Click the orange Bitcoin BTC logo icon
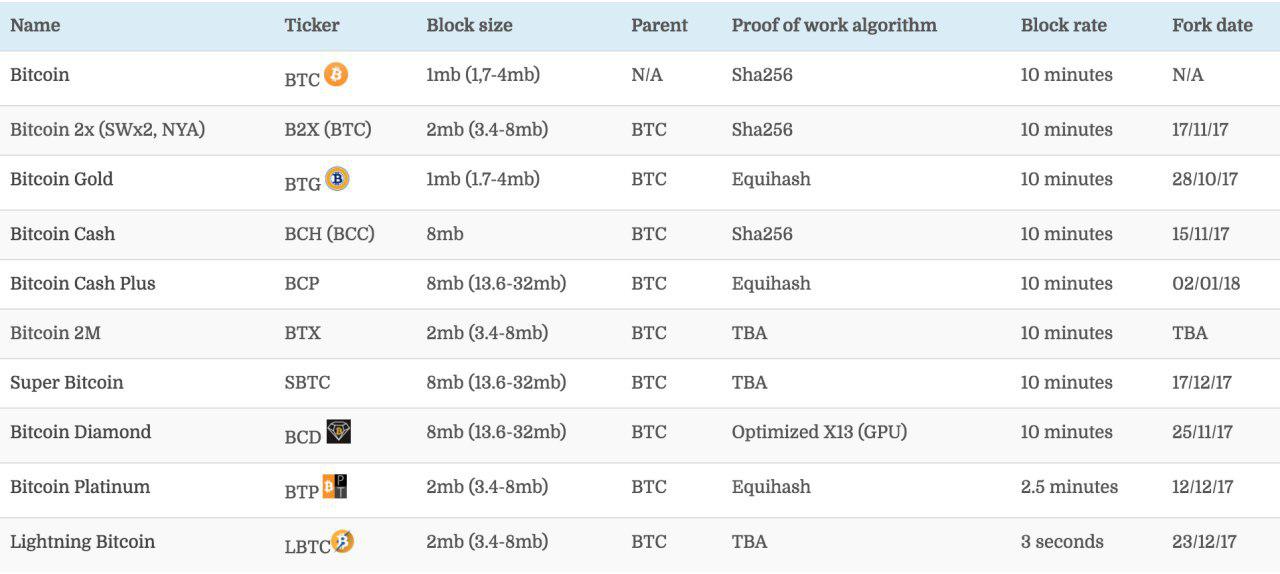Image resolution: width=1280 pixels, height=574 pixels. tap(336, 74)
